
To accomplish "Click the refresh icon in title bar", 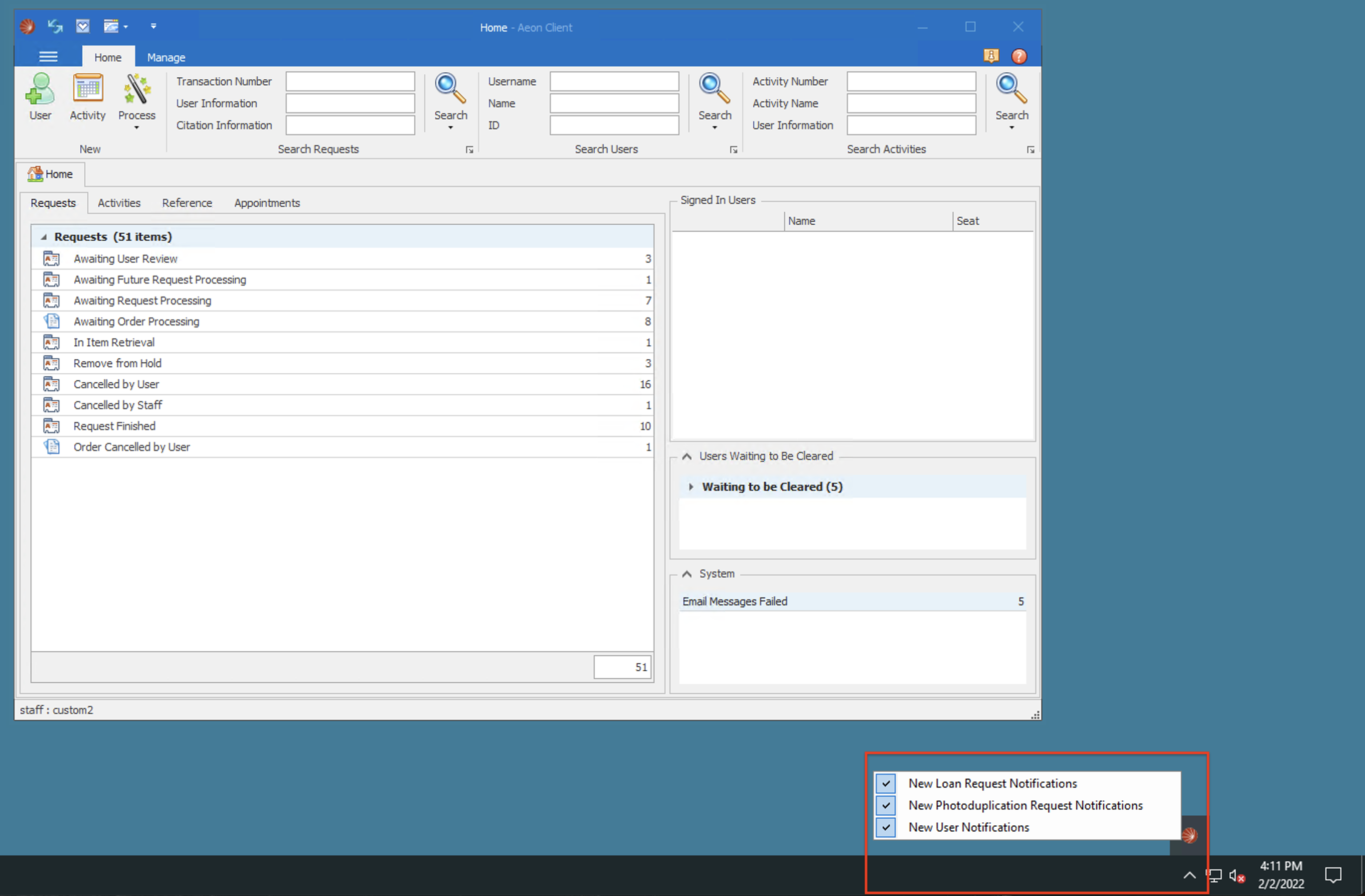I will [x=55, y=26].
